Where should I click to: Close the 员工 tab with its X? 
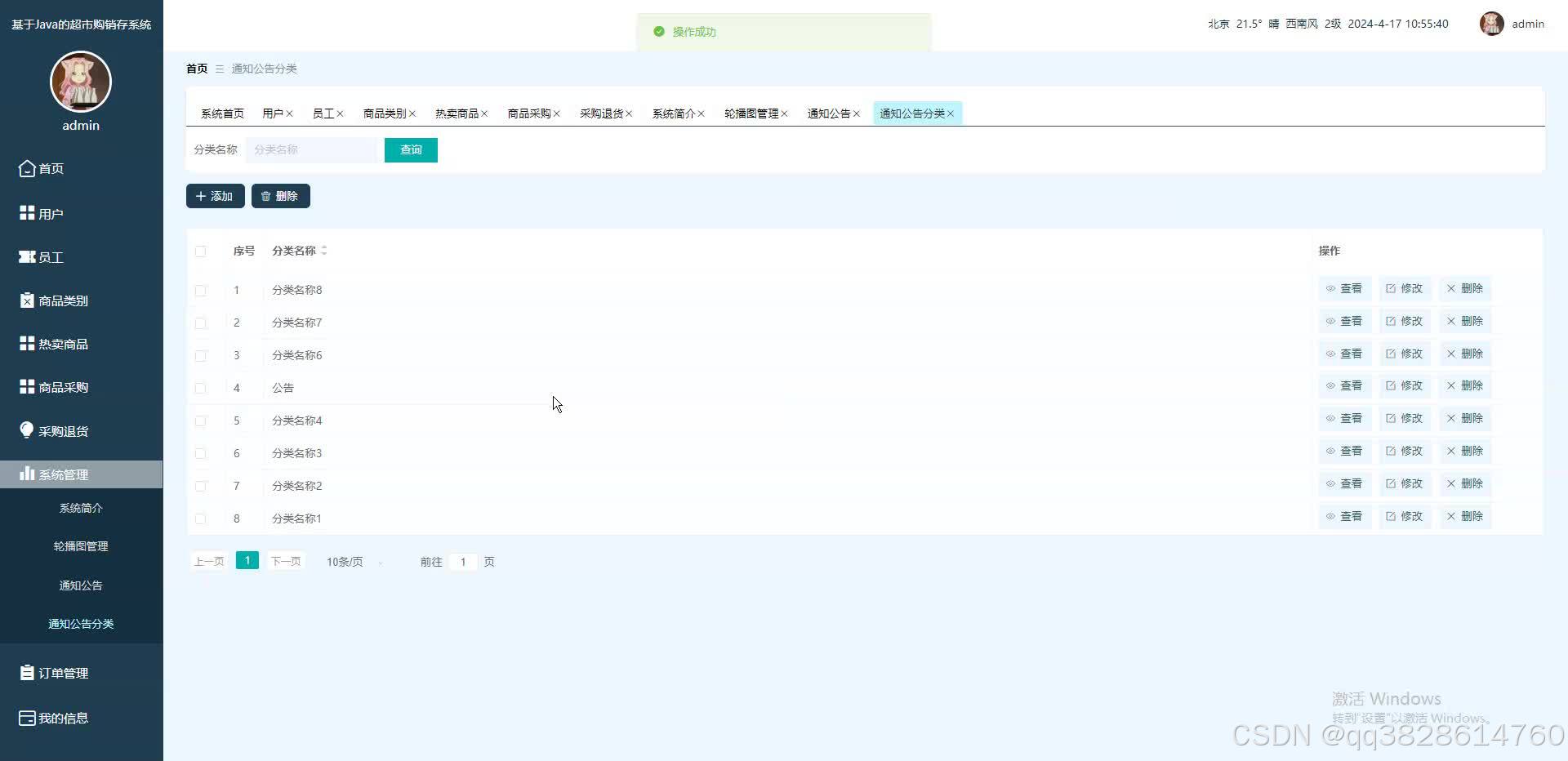[340, 113]
